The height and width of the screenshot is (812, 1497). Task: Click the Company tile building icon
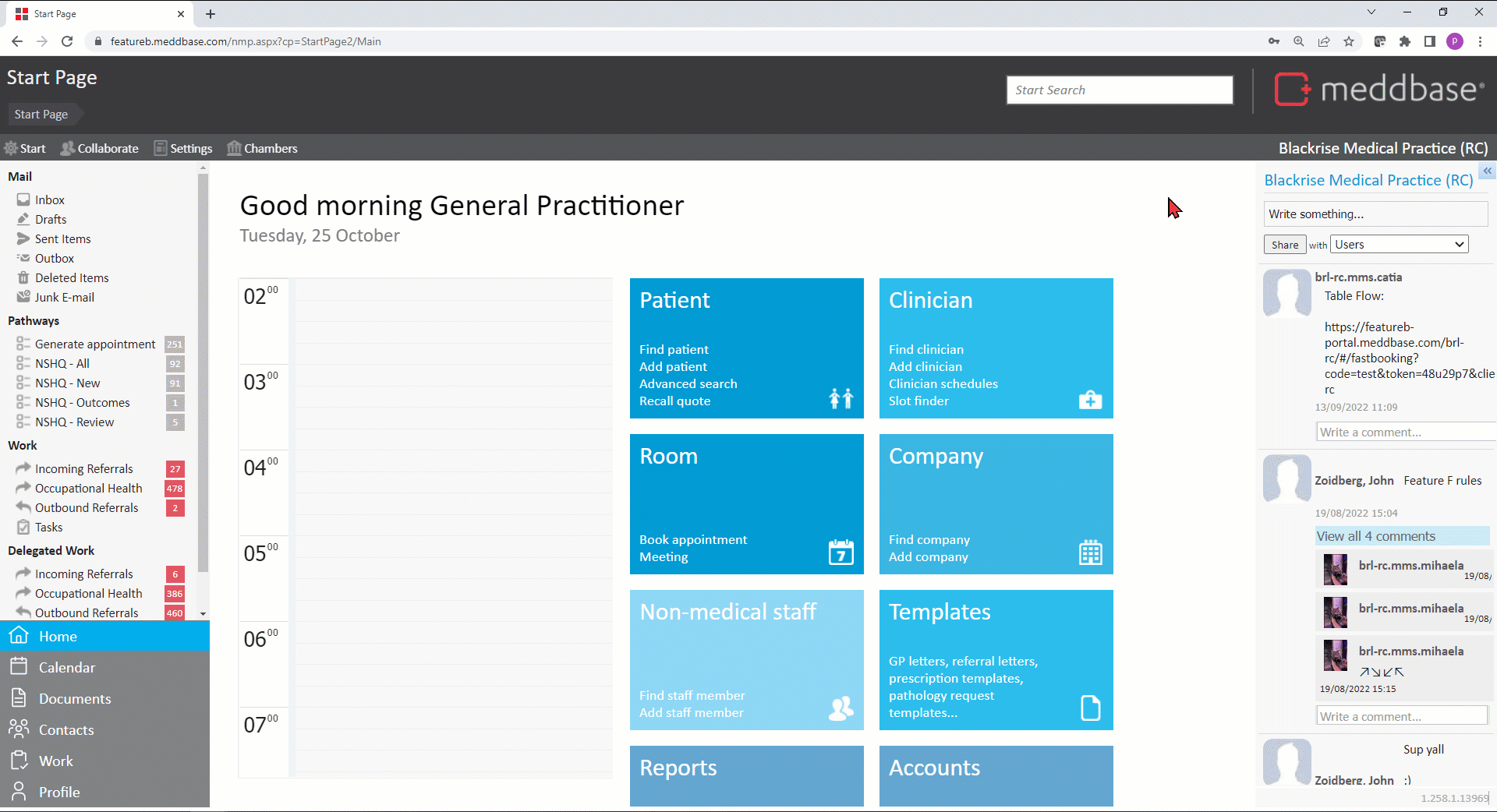[1090, 553]
